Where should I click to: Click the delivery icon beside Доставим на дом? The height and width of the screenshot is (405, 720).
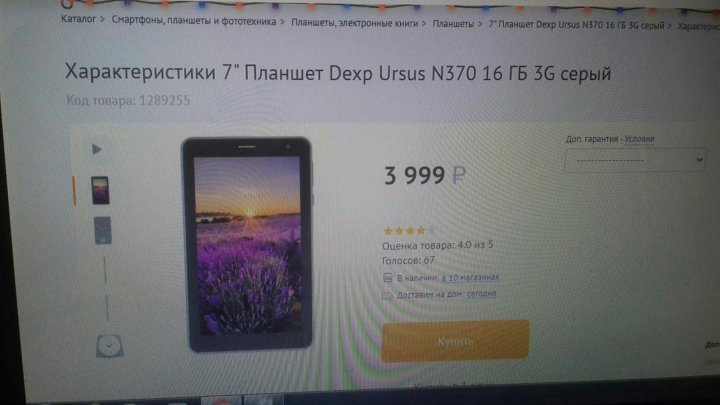388,295
